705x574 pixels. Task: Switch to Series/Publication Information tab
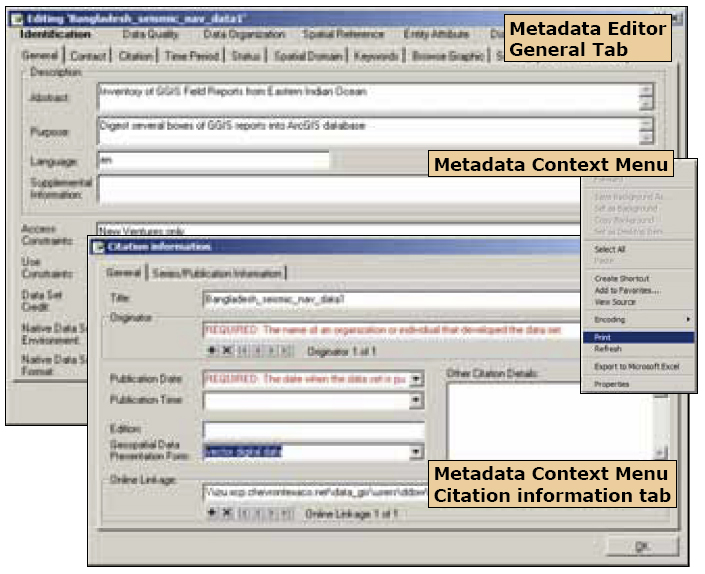click(x=216, y=273)
